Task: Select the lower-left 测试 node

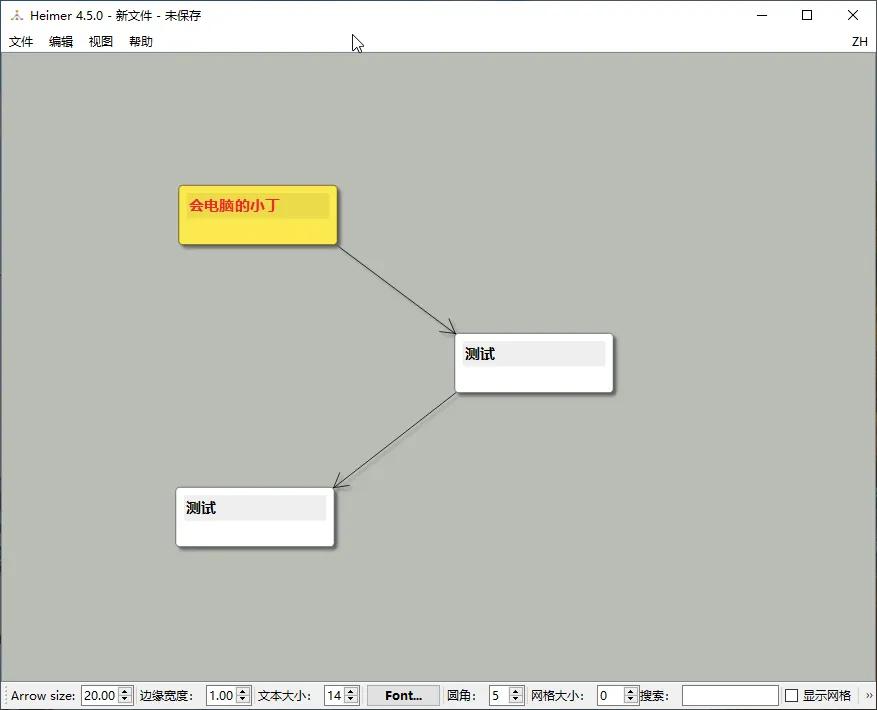Action: click(x=255, y=532)
